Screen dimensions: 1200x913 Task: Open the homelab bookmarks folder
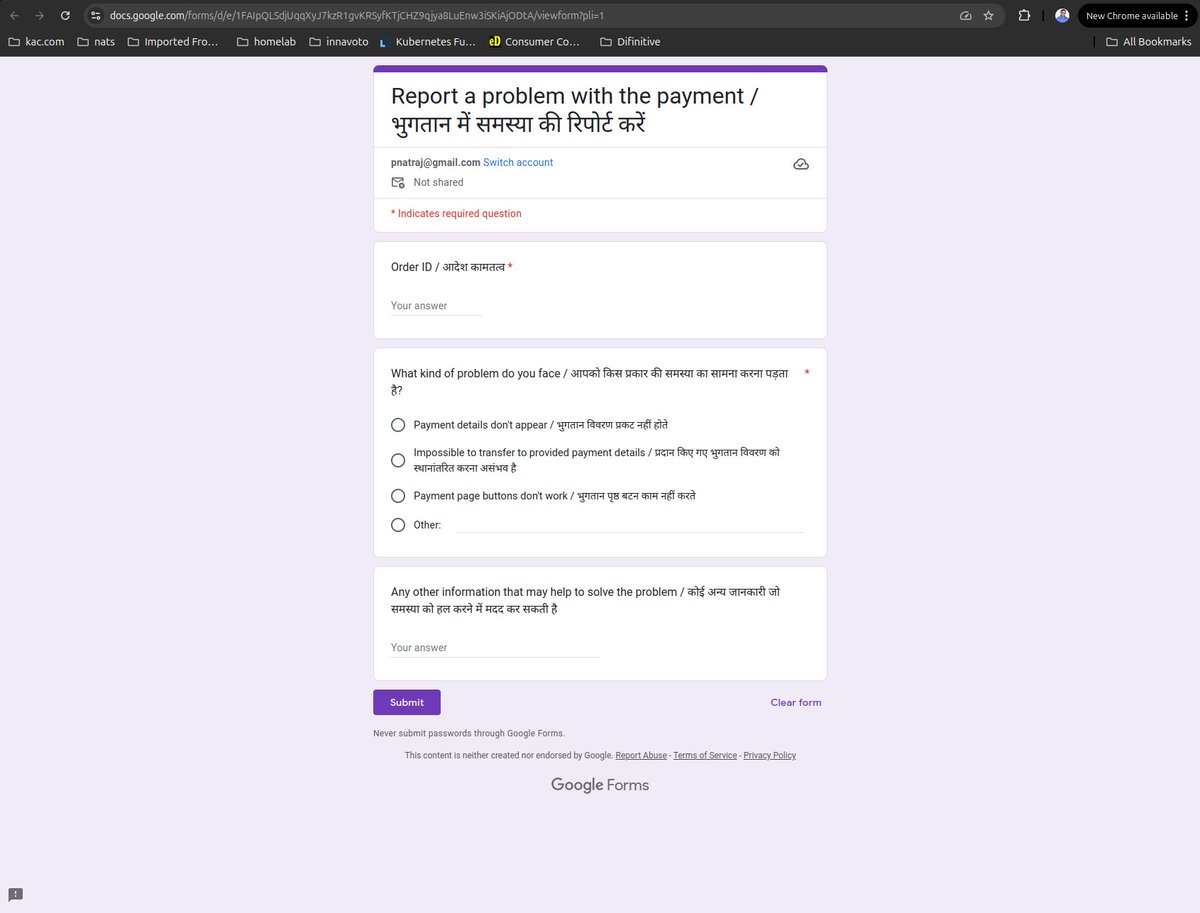tap(267, 42)
